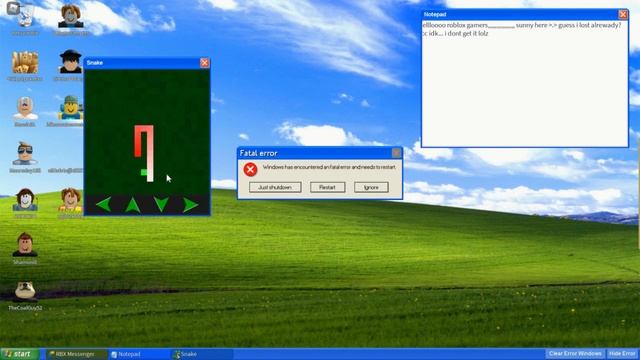
Task: Close the Snake window
Action: tap(204, 62)
